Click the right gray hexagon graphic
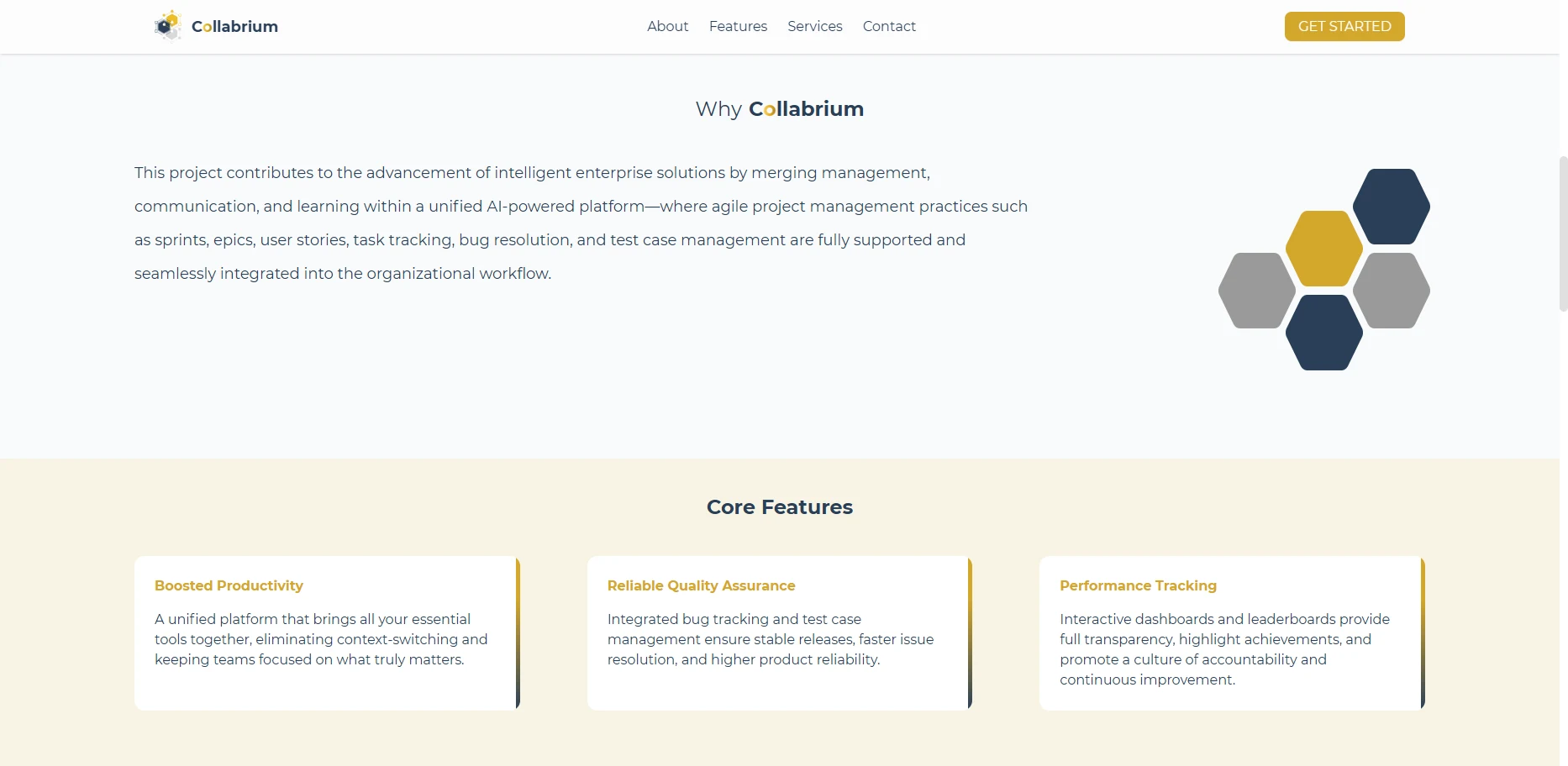 pos(1392,291)
